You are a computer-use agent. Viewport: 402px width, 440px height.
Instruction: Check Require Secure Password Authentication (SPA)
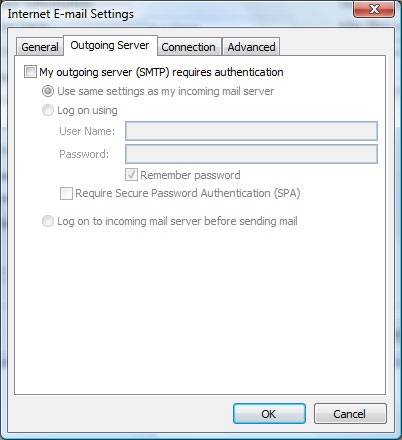(x=66, y=193)
